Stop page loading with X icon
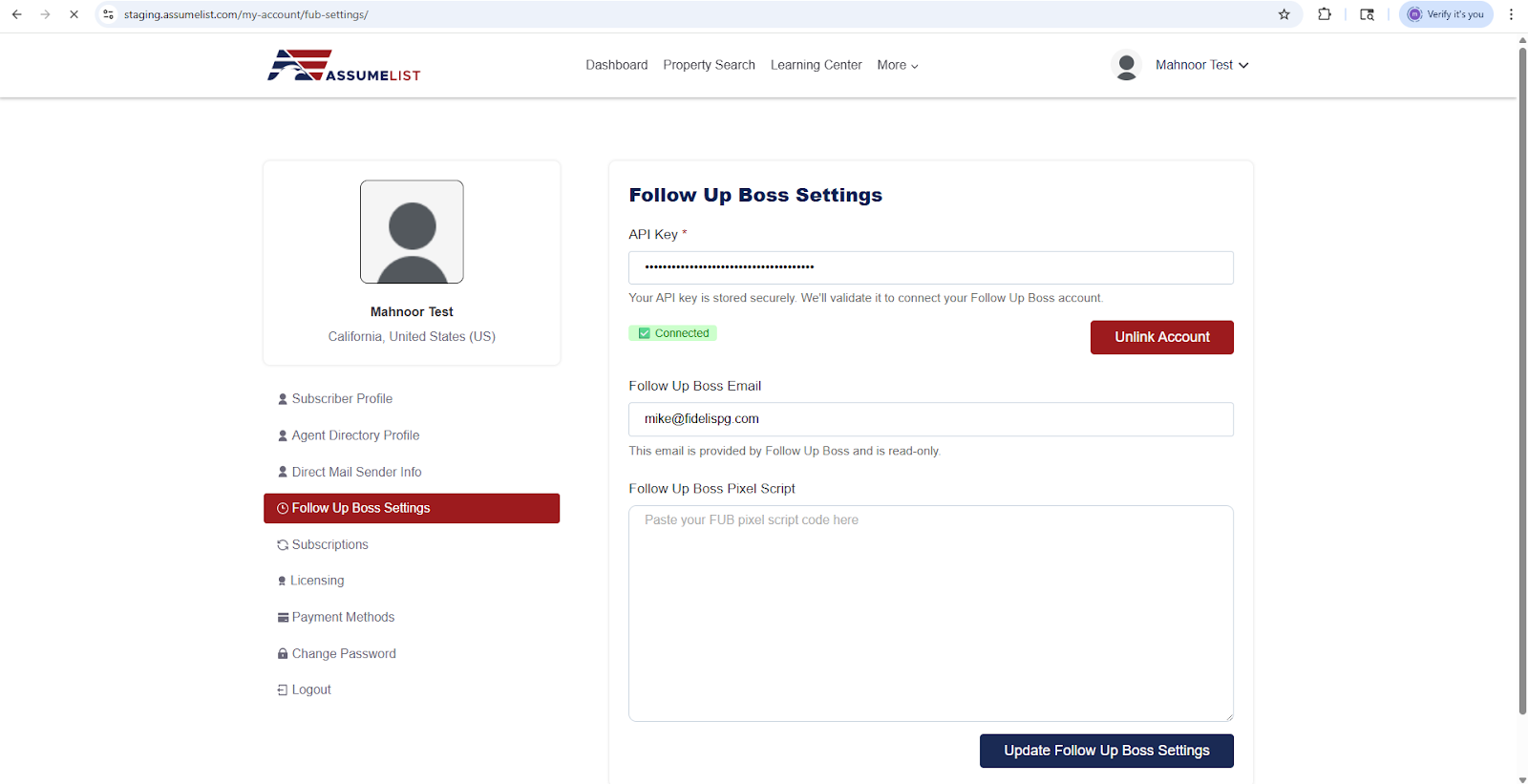1528x784 pixels. [74, 14]
